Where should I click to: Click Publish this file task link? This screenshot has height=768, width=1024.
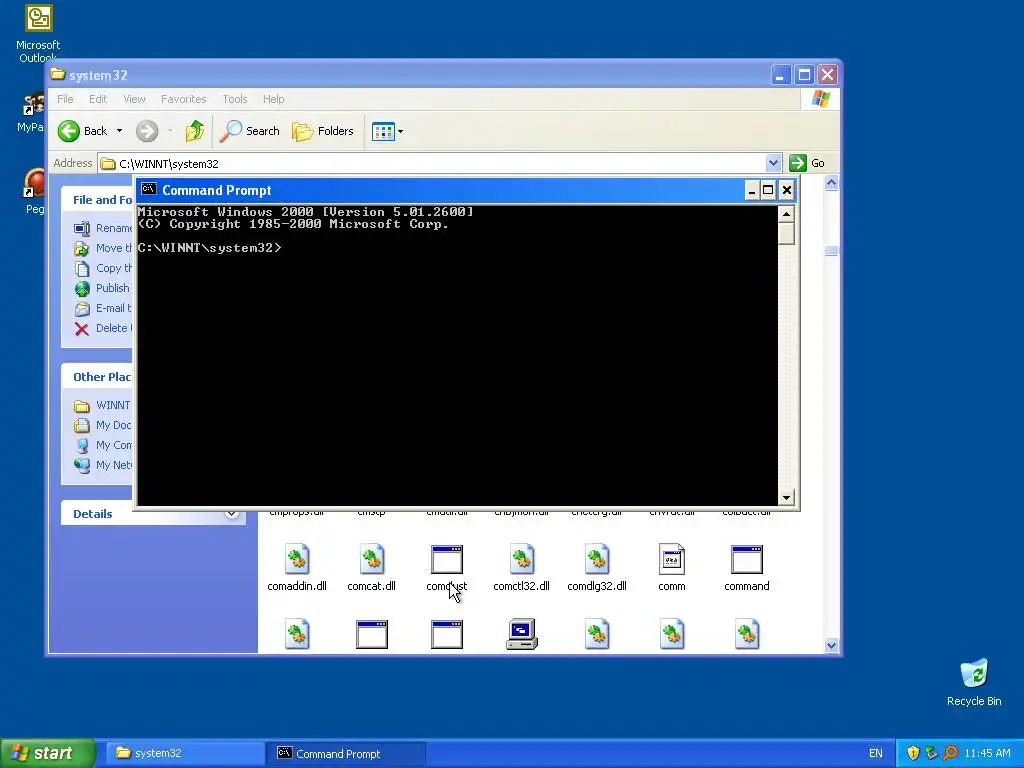click(x=103, y=288)
